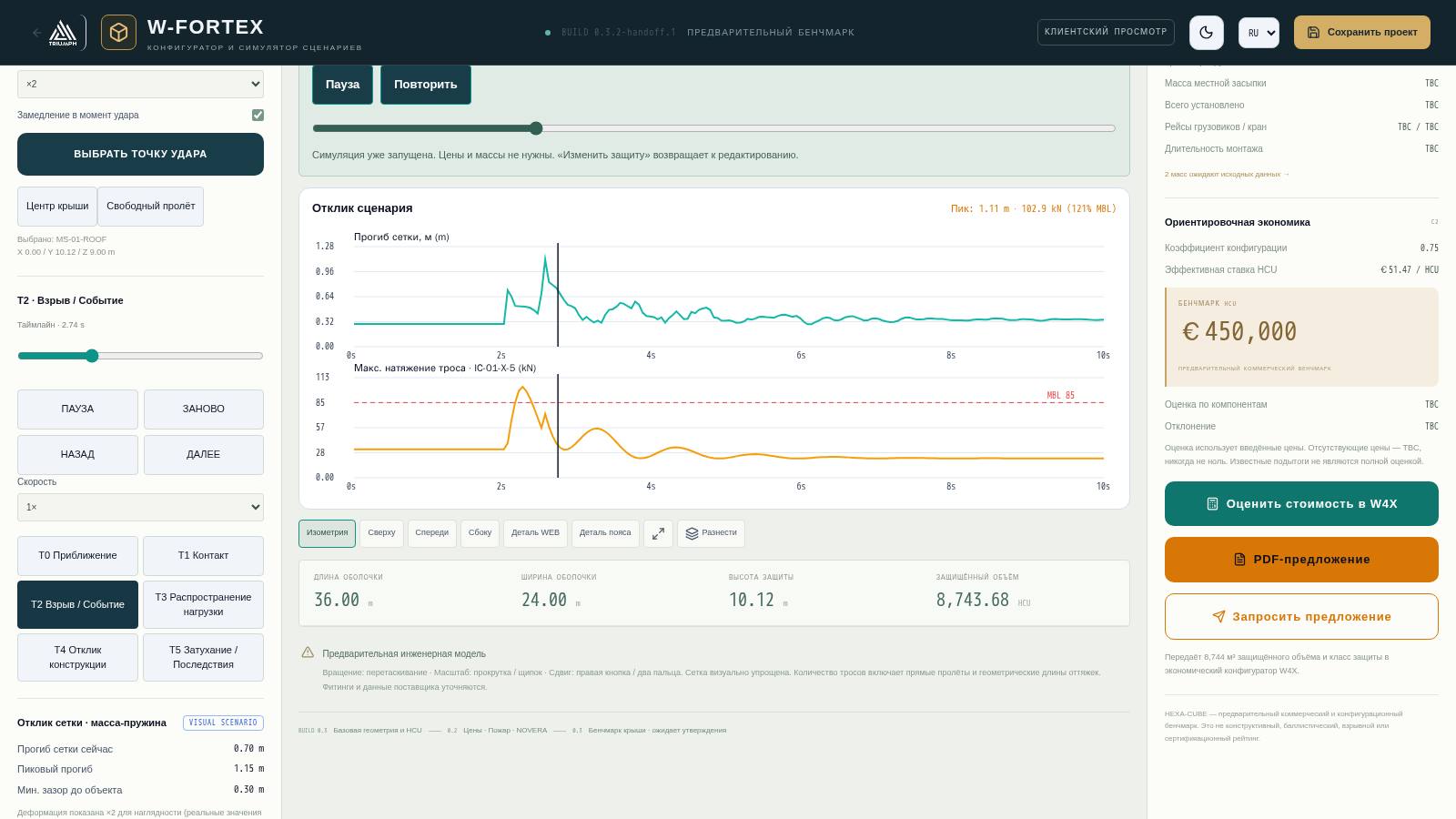Click the Оценить стоимость в W4X button
This screenshot has height=819, width=1456.
(x=1301, y=503)
